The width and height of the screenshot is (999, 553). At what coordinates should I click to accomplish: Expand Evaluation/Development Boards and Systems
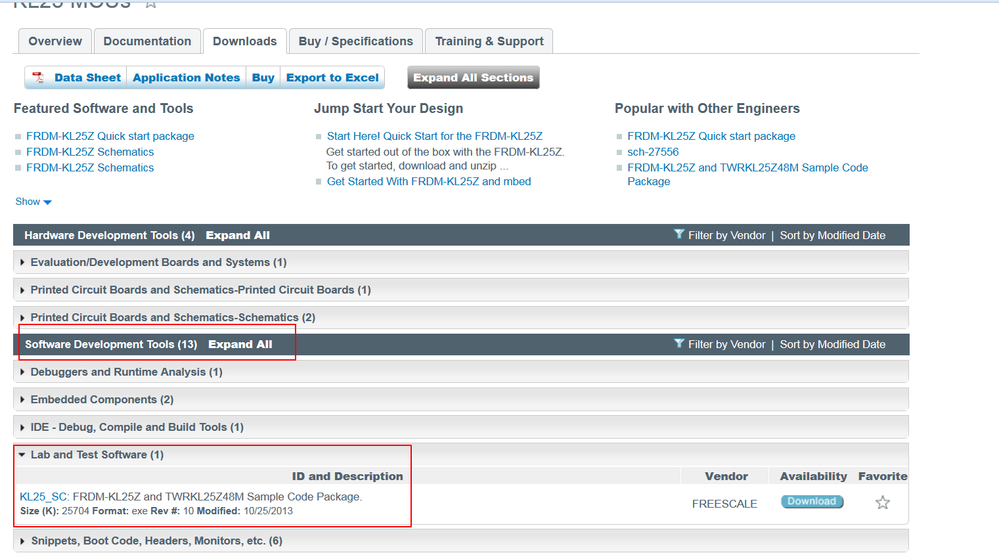coord(158,263)
